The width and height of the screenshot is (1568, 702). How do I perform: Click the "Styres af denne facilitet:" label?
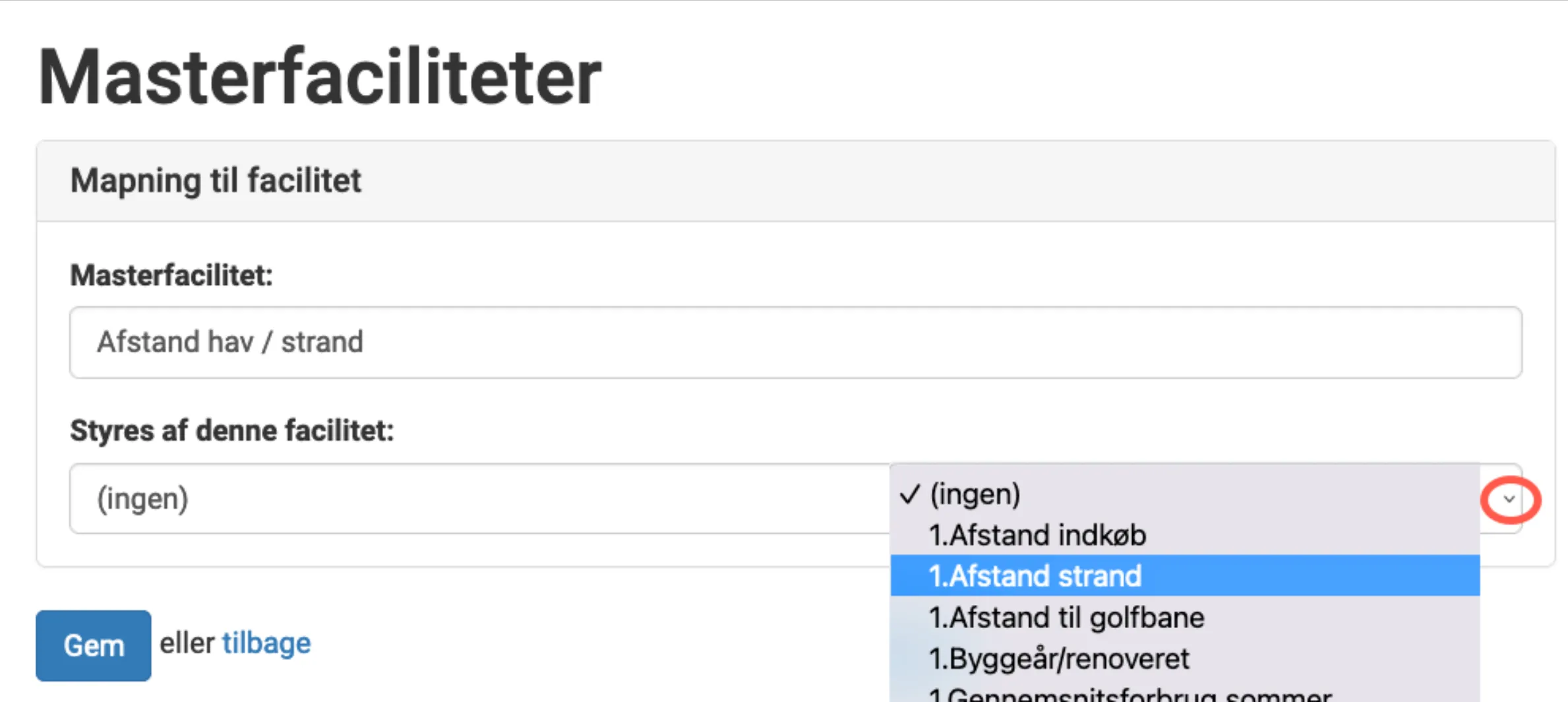(231, 431)
